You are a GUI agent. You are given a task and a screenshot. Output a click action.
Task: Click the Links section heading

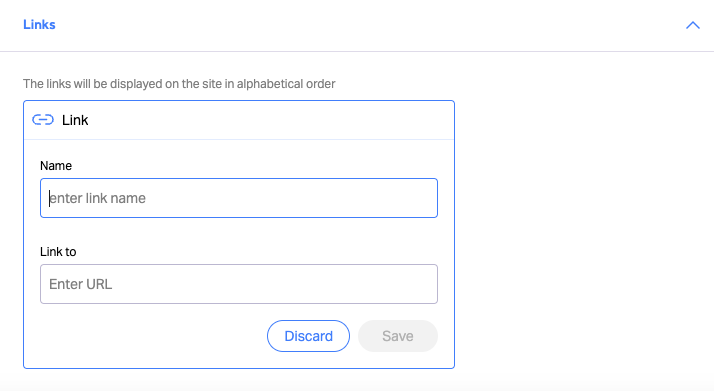coord(39,25)
